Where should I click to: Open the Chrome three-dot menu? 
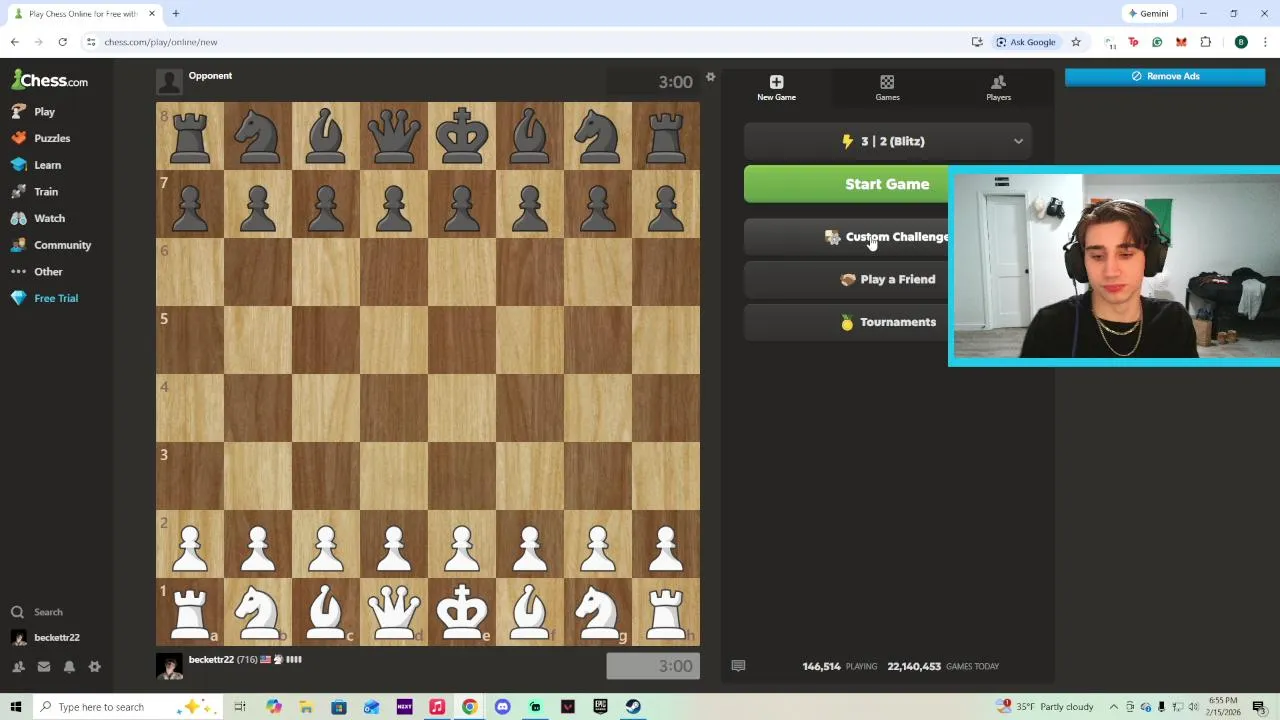[1265, 42]
